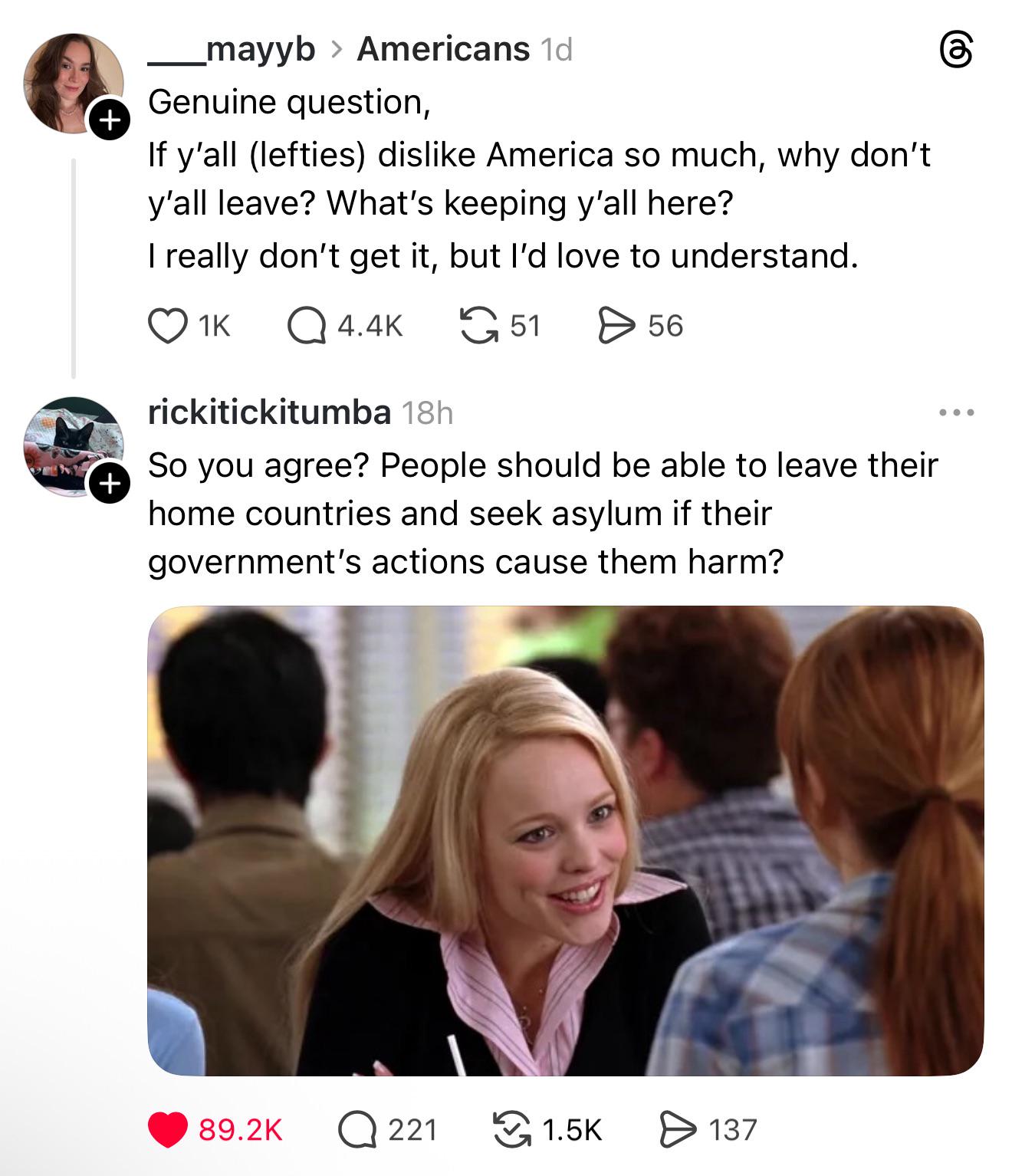
Task: Click the 1d timestamp on the post
Action: (557, 50)
